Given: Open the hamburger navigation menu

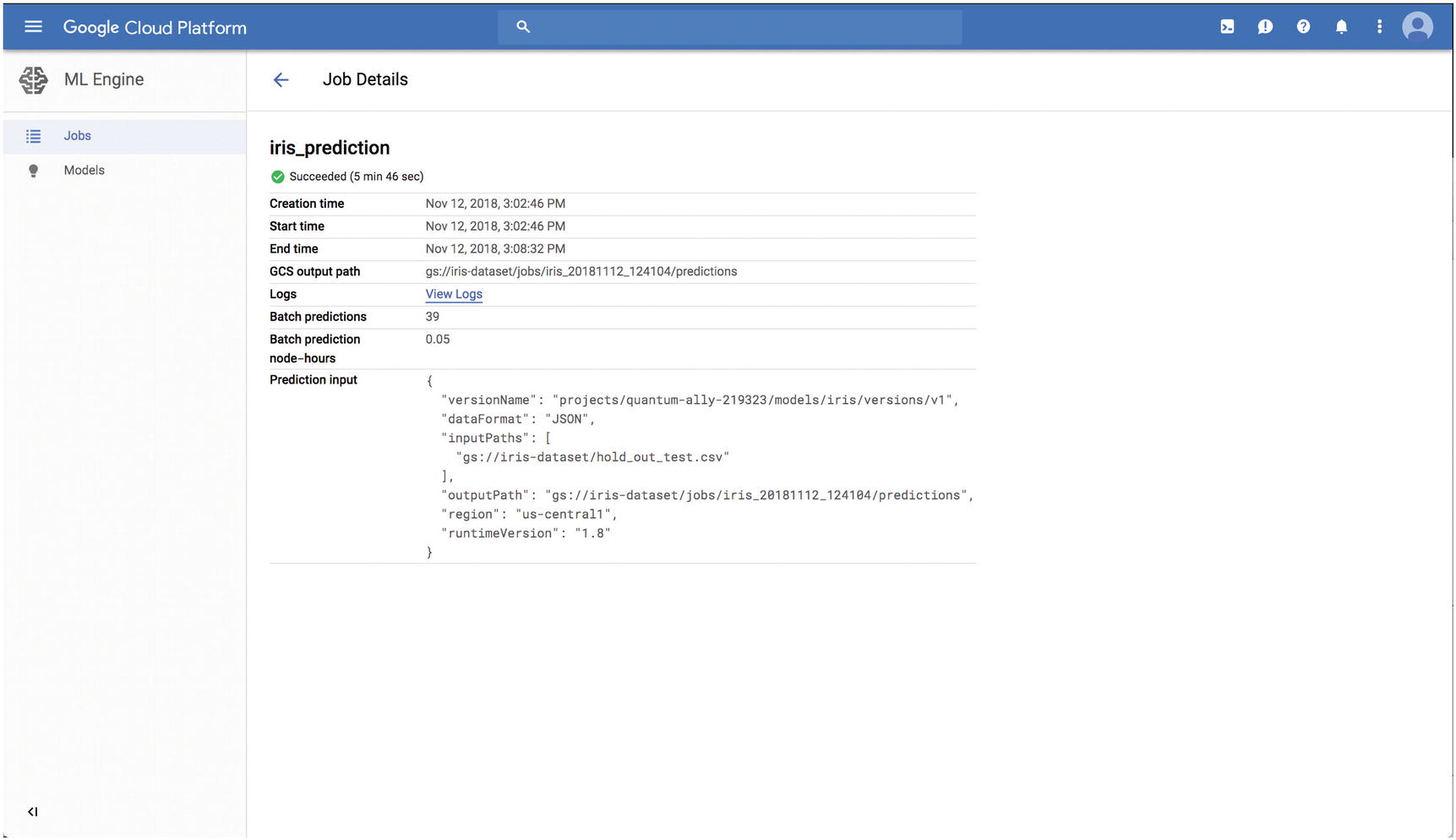Looking at the screenshot, I should click(x=33, y=27).
